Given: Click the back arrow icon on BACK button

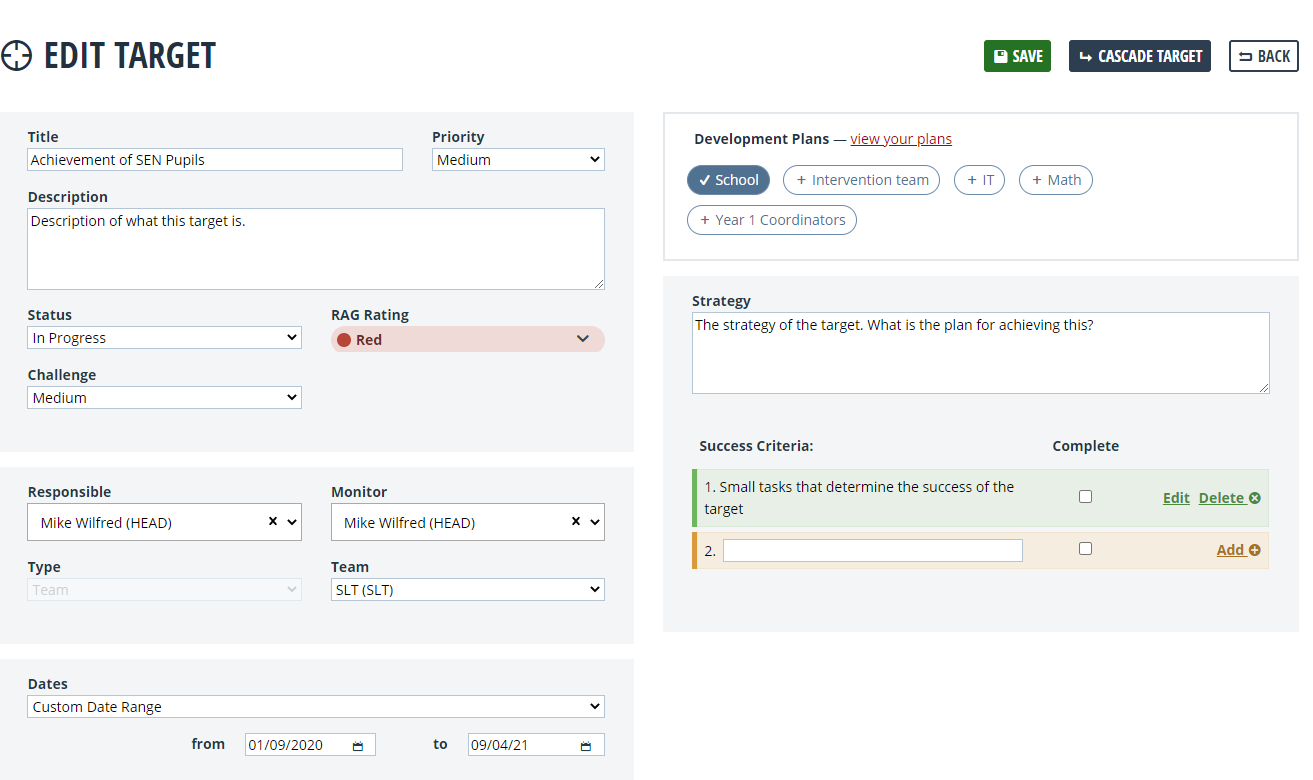Looking at the screenshot, I should (1242, 56).
